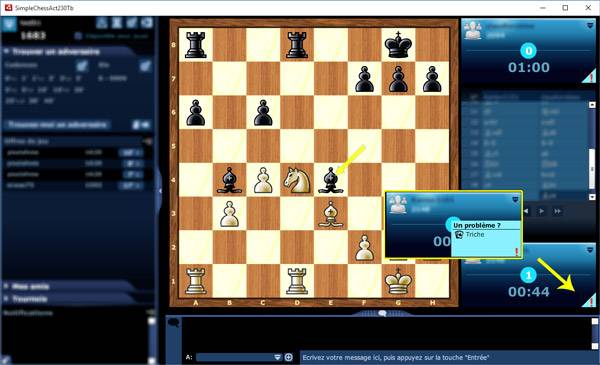This screenshot has height=365, width=600.
Task: Click the black bishop on e4
Action: pos(331,180)
